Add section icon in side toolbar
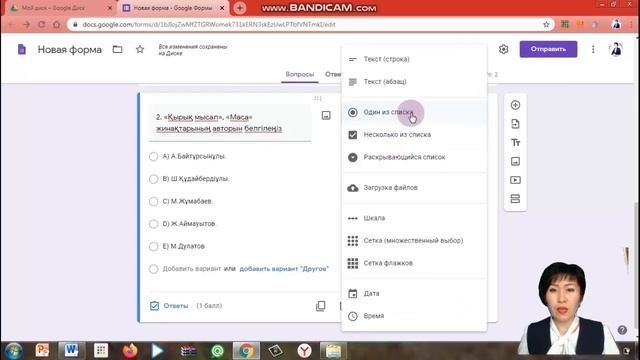Screen dimensions: 640x360 point(515,199)
